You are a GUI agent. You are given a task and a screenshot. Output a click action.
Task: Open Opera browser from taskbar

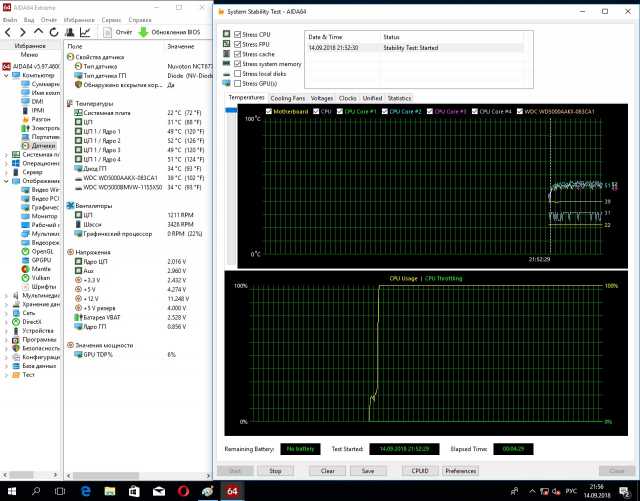183,491
